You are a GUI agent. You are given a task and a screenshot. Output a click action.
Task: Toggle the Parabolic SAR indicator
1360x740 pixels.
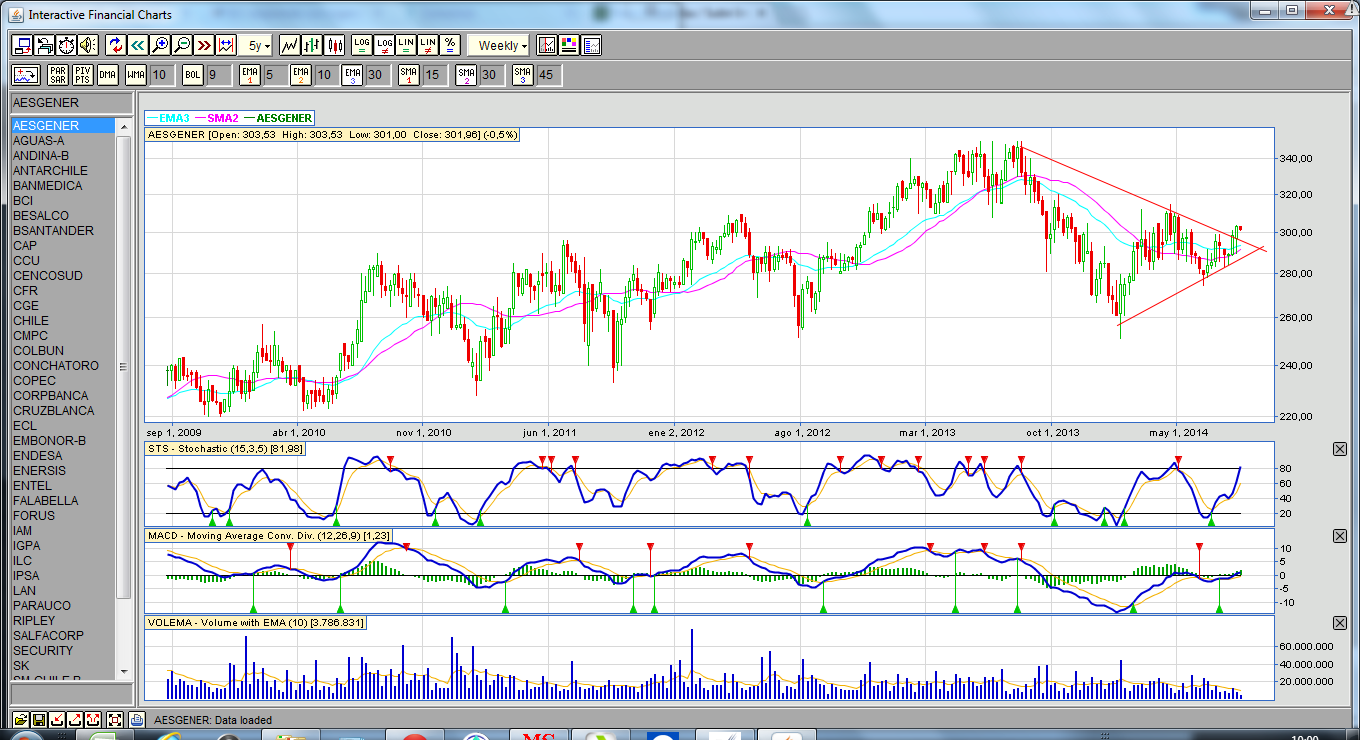57,75
